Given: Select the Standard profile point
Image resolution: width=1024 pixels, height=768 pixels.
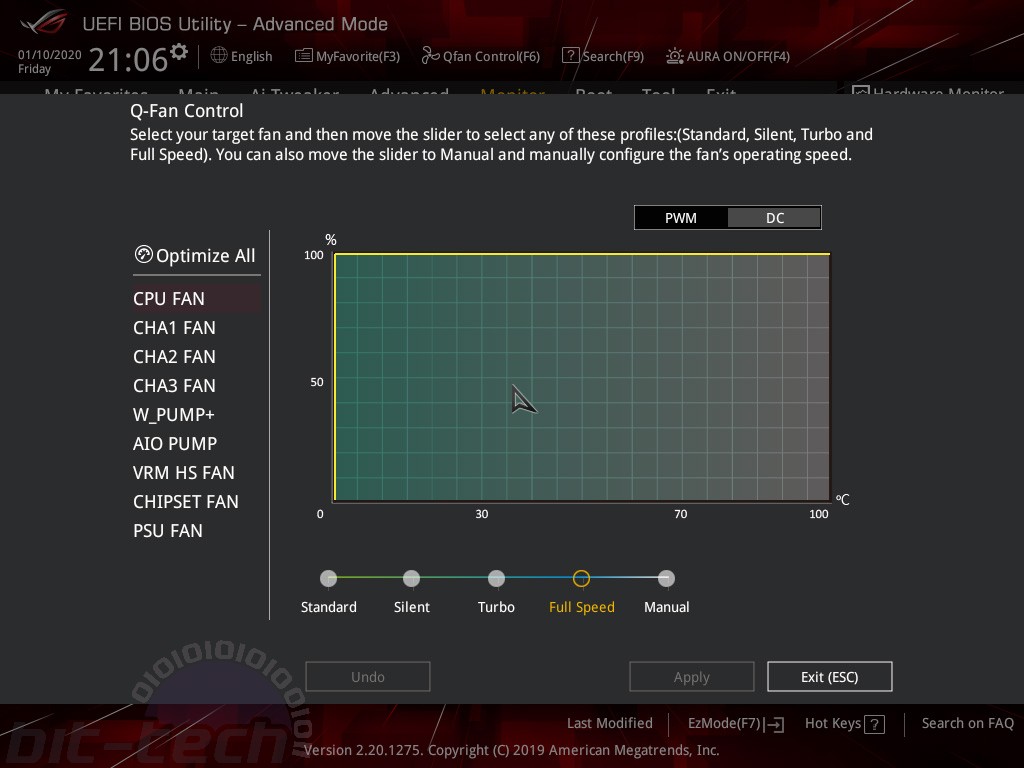Looking at the screenshot, I should point(328,578).
